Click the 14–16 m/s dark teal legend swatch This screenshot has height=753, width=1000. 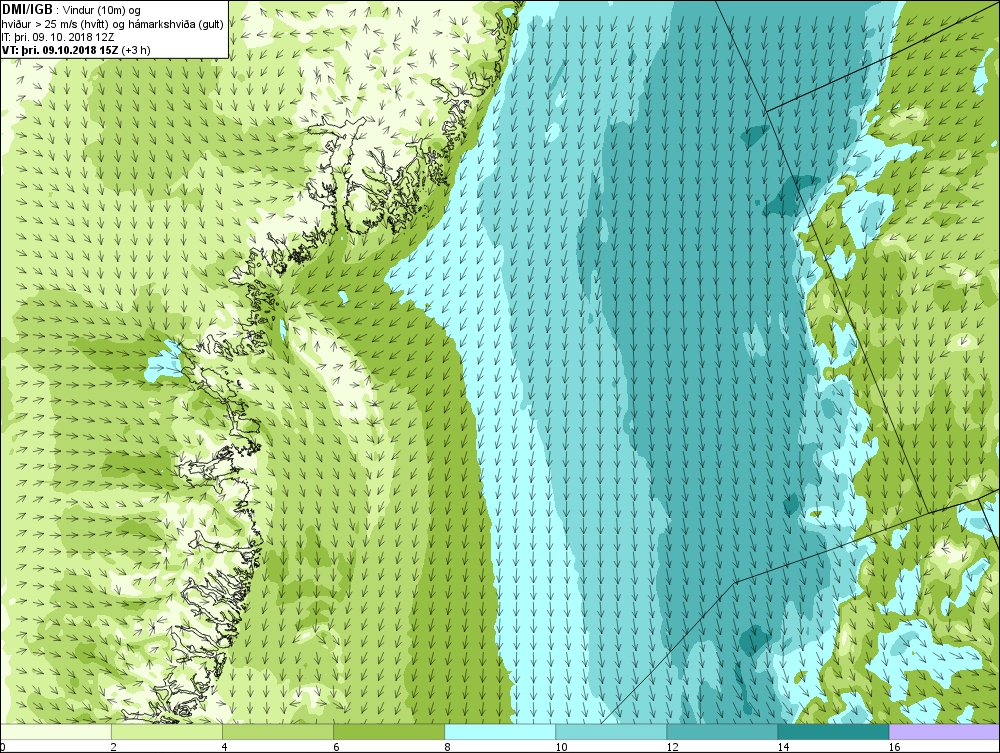833,731
